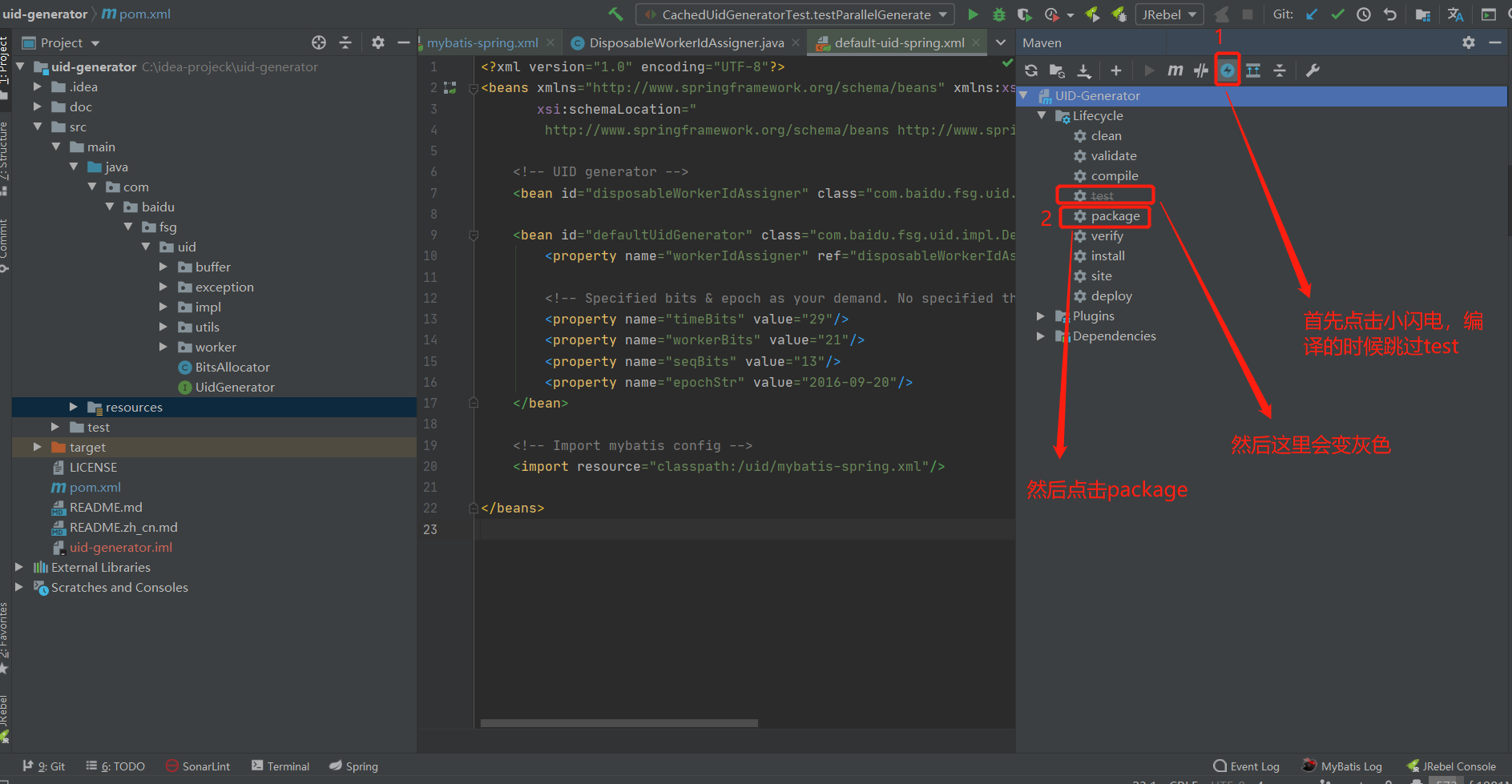Select the compile lifecycle goal
This screenshot has width=1512, height=784.
(x=1115, y=175)
